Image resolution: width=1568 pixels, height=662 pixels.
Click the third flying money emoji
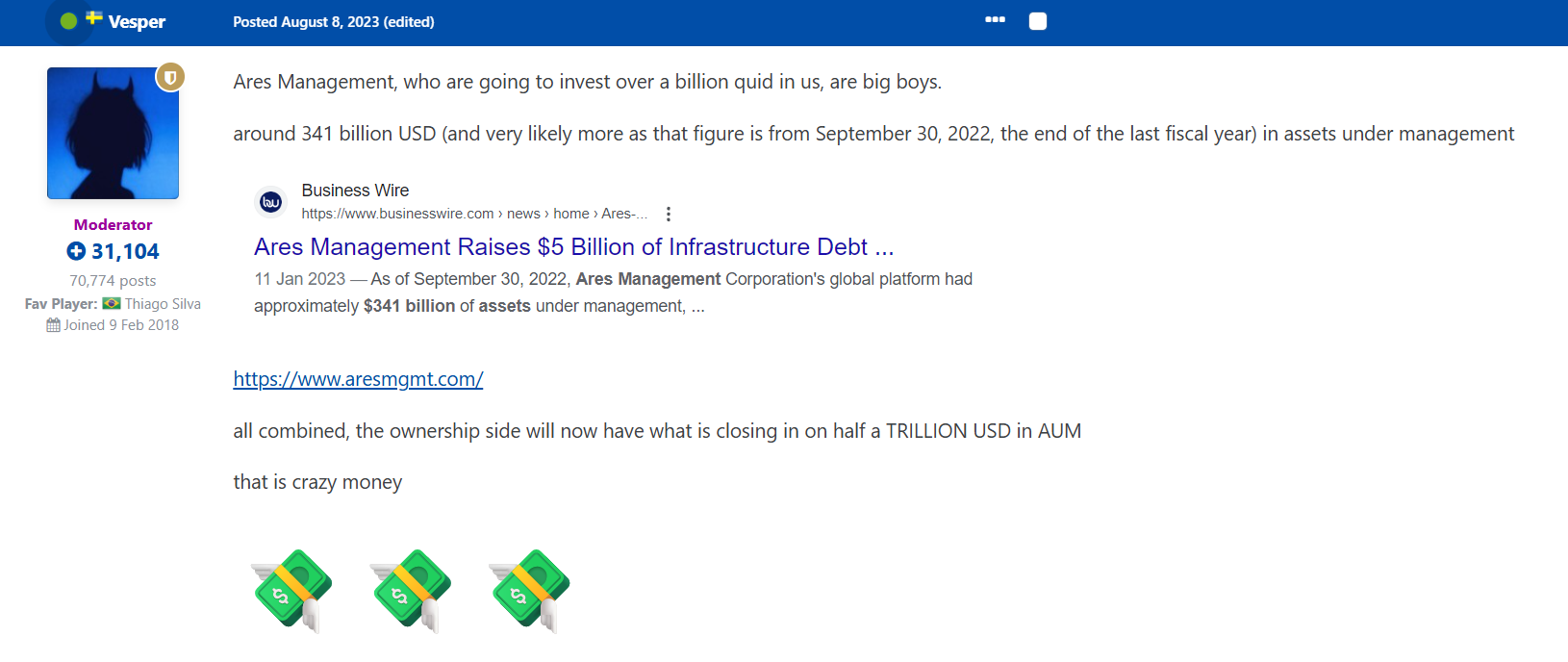(529, 591)
